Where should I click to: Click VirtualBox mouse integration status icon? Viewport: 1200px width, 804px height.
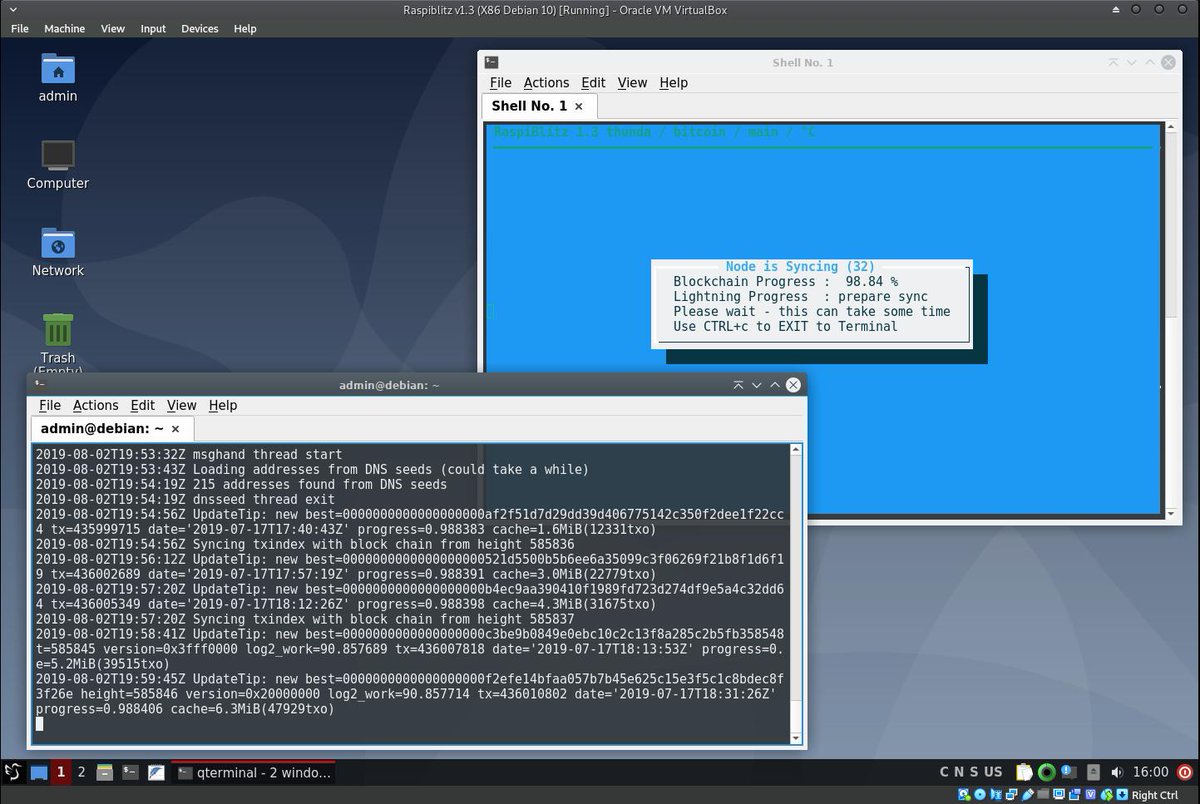point(1107,795)
